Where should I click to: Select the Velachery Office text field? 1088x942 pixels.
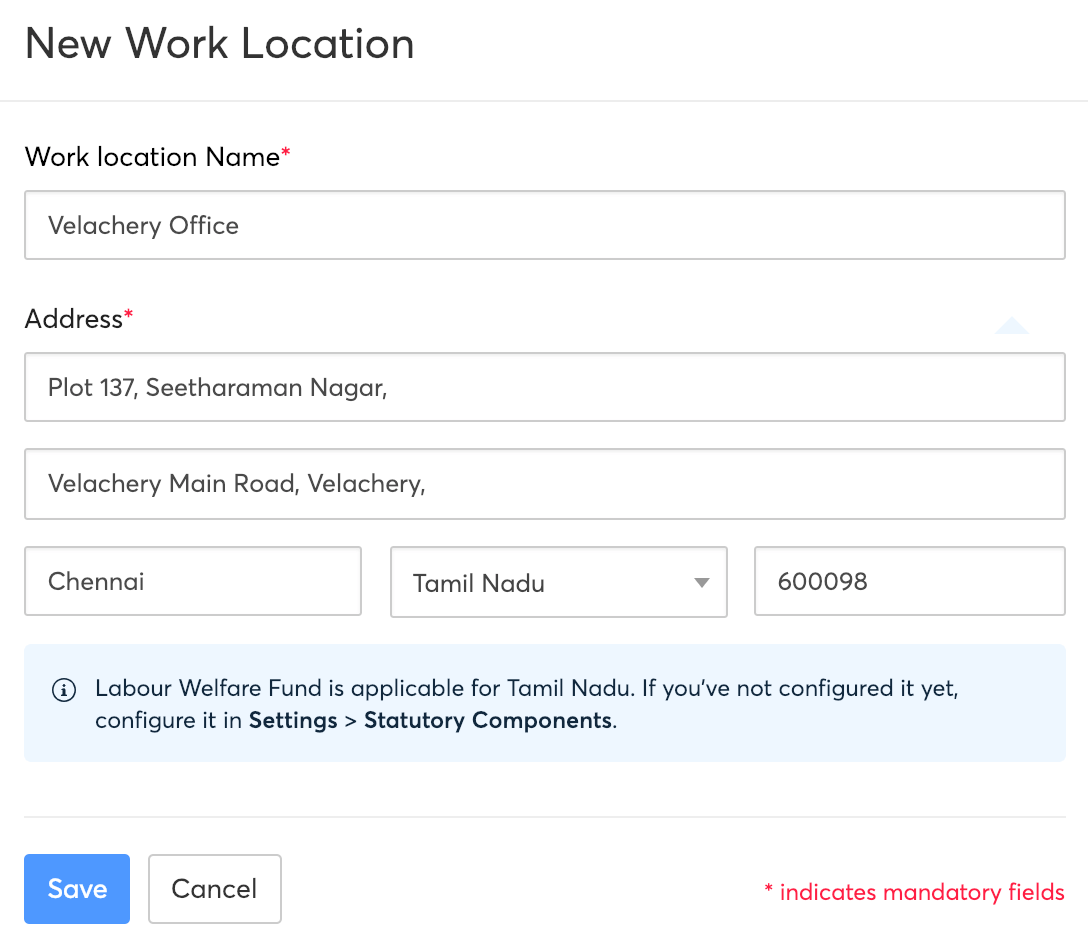point(544,225)
